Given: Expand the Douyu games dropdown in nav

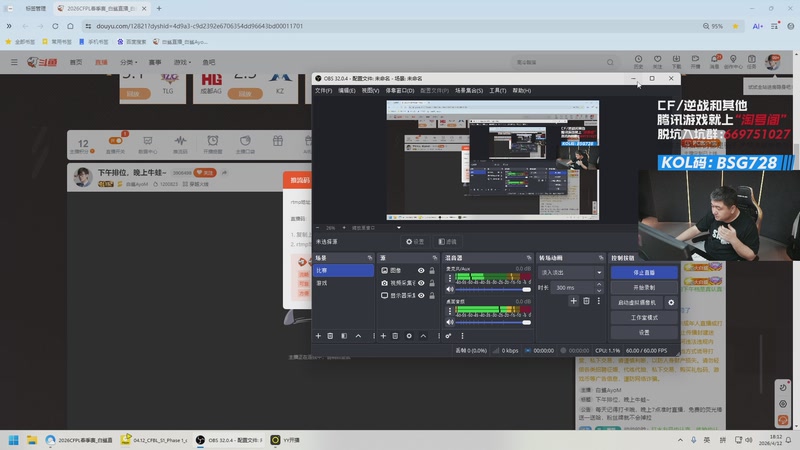Looking at the screenshot, I should click(182, 62).
